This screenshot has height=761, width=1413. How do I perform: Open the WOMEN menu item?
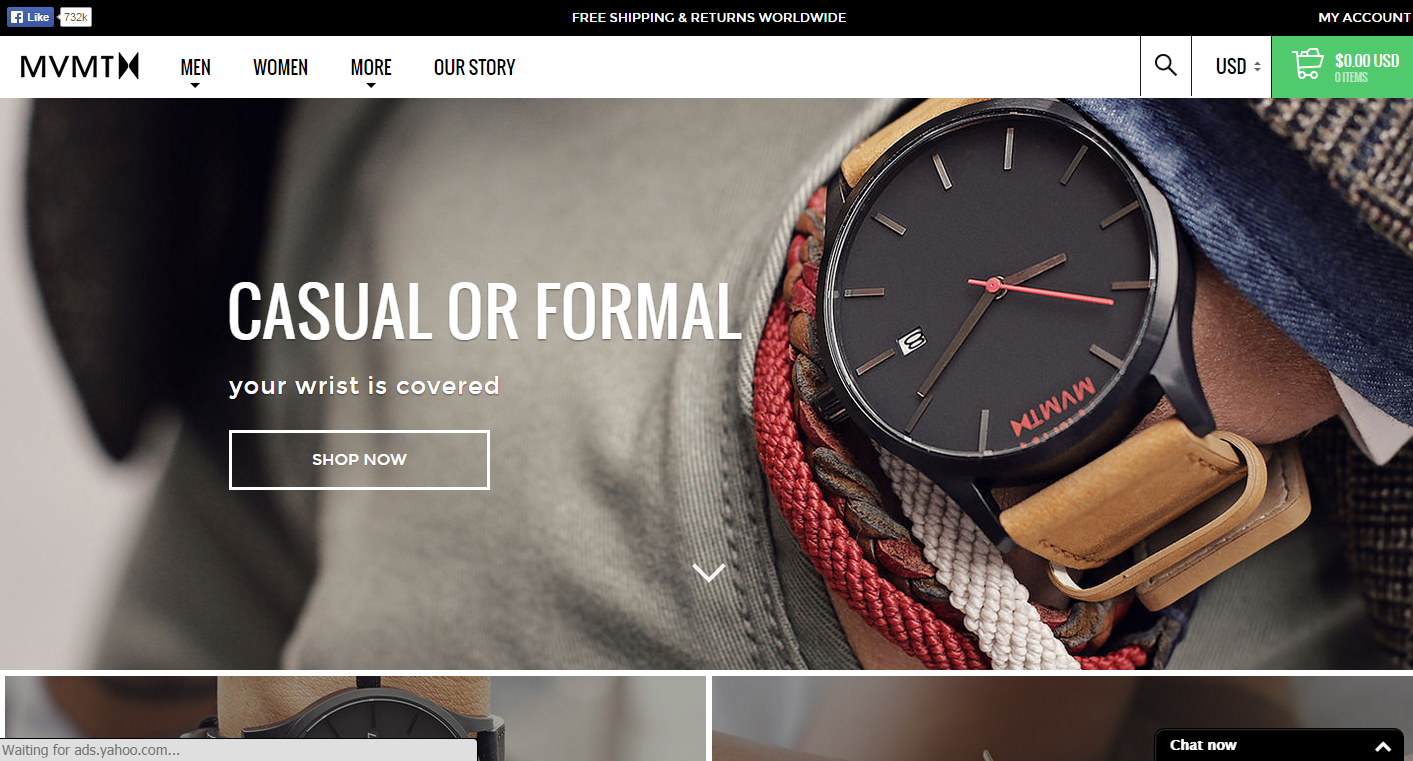[281, 67]
